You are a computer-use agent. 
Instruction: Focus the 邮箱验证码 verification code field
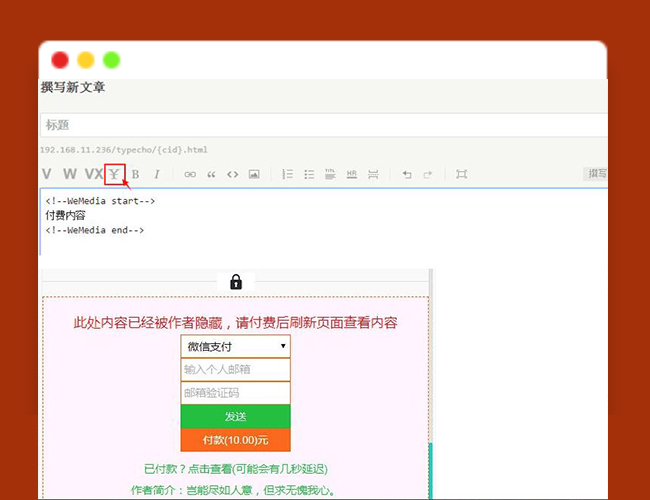coord(235,393)
